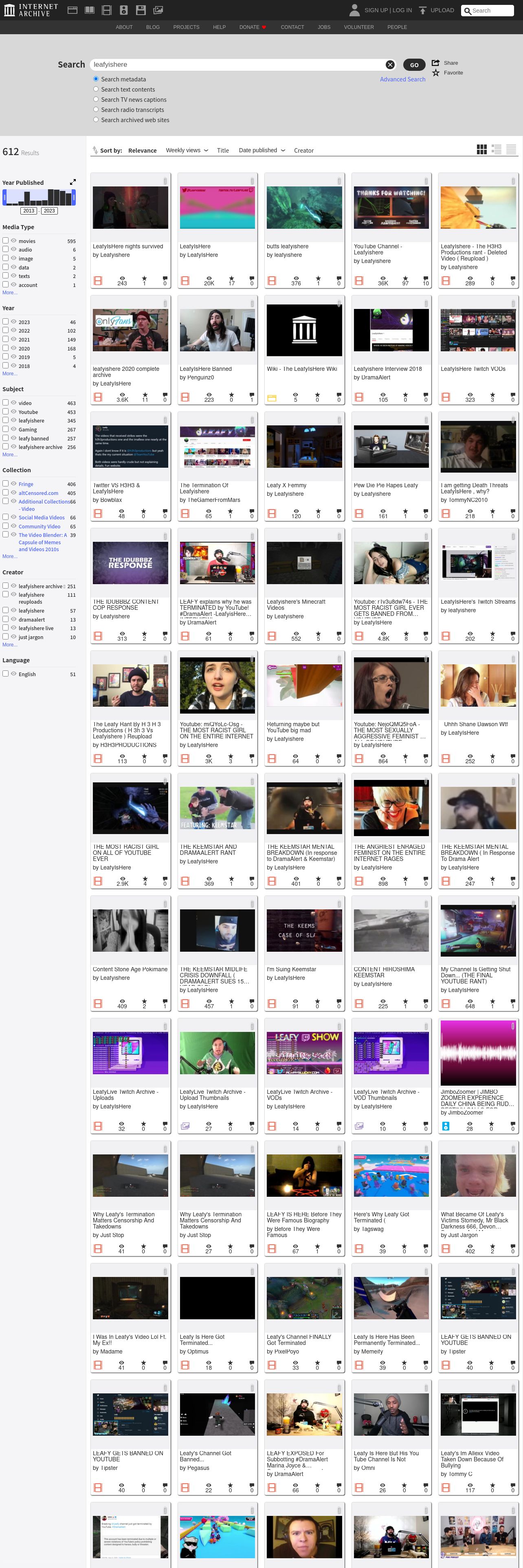Viewport: 523px width, 1568px height.
Task: Open the Software floppy disk icon
Action: [x=141, y=10]
